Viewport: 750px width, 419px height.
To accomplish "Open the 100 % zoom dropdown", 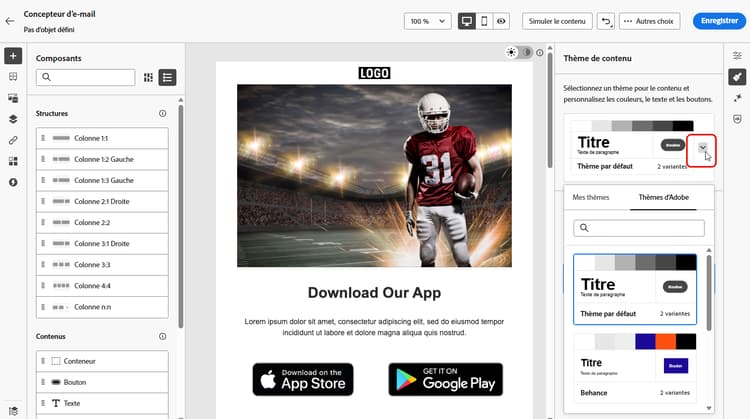I will pyautogui.click(x=428, y=21).
